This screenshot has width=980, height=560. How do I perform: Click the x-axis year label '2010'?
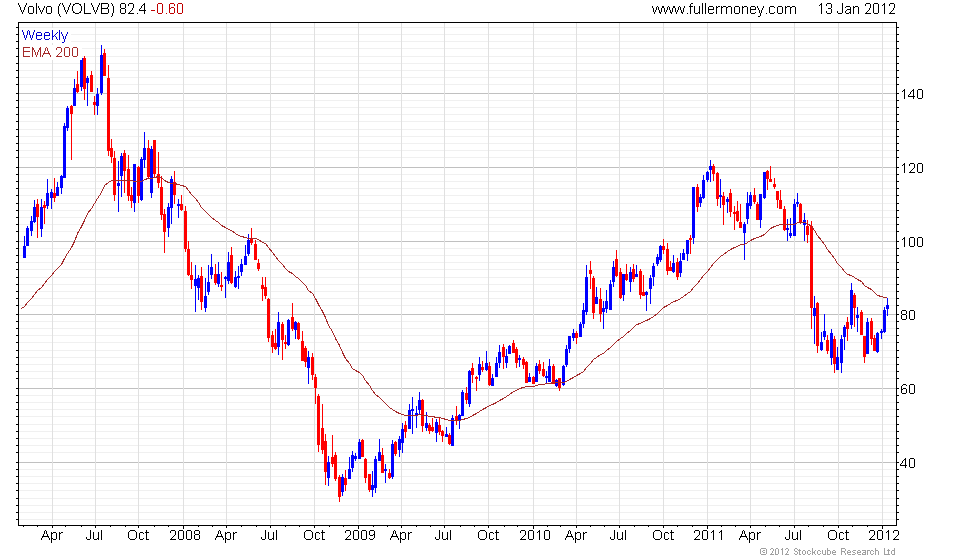coord(535,536)
